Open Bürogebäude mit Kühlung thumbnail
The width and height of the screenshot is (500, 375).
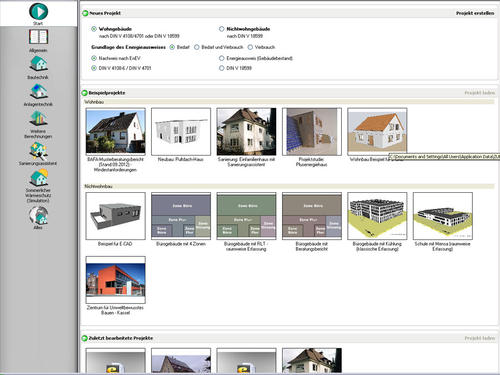[x=377, y=216]
